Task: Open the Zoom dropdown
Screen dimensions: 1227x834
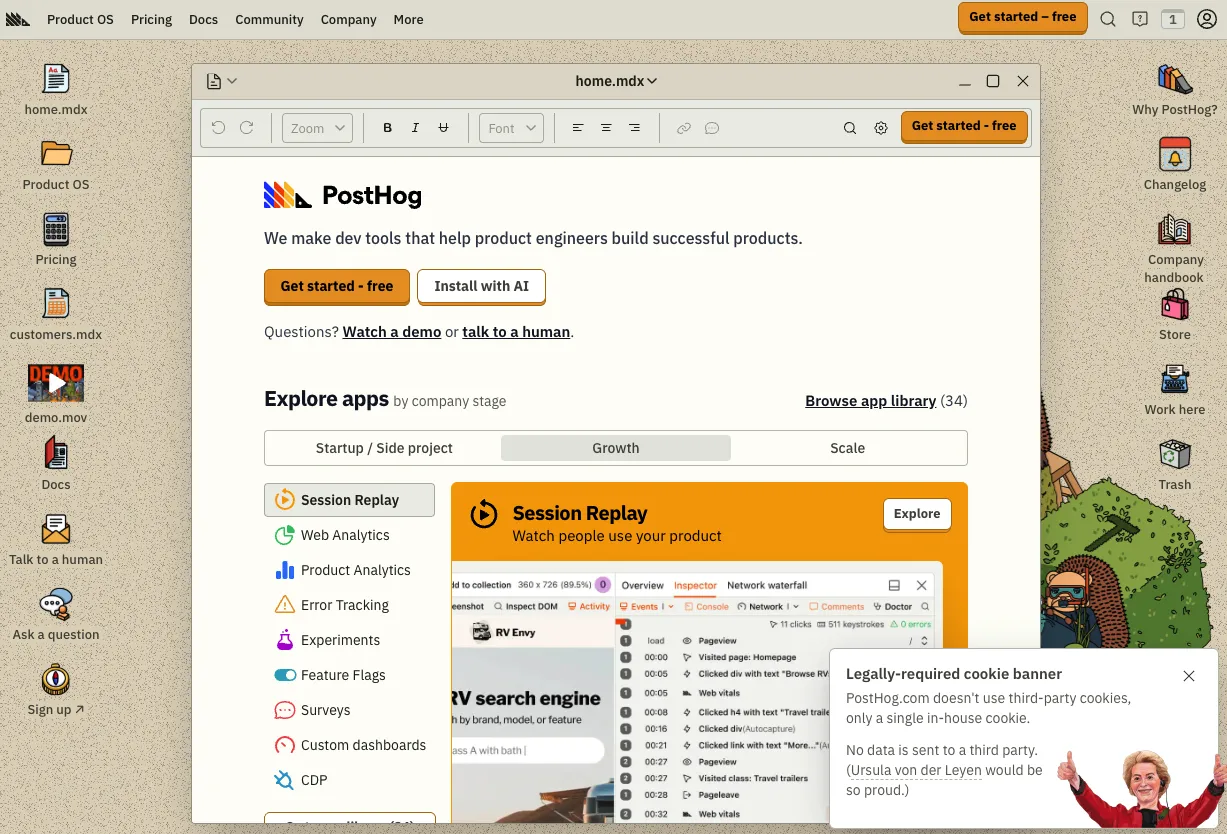Action: point(317,128)
